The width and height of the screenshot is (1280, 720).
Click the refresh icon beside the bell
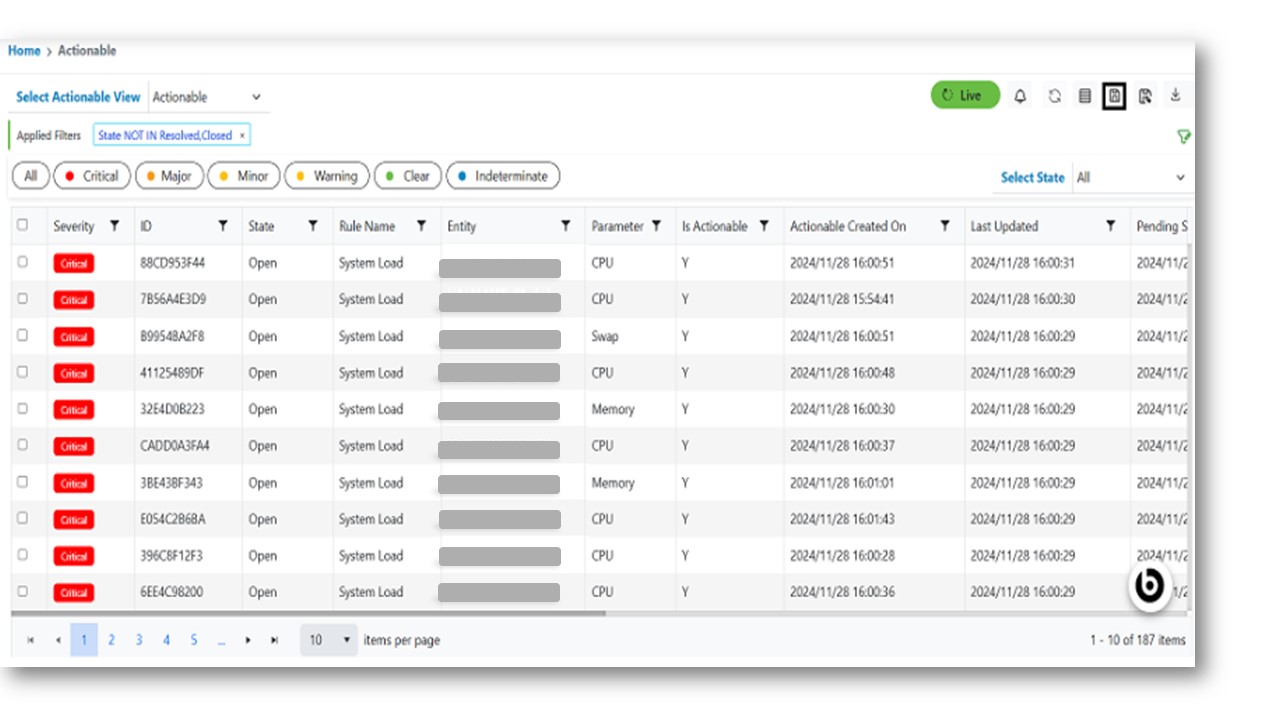tap(1054, 96)
